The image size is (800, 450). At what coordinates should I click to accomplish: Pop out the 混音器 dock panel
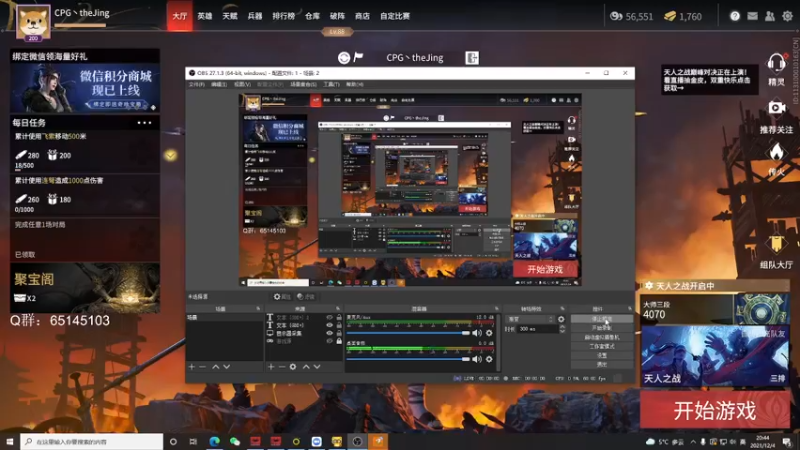[x=496, y=309]
